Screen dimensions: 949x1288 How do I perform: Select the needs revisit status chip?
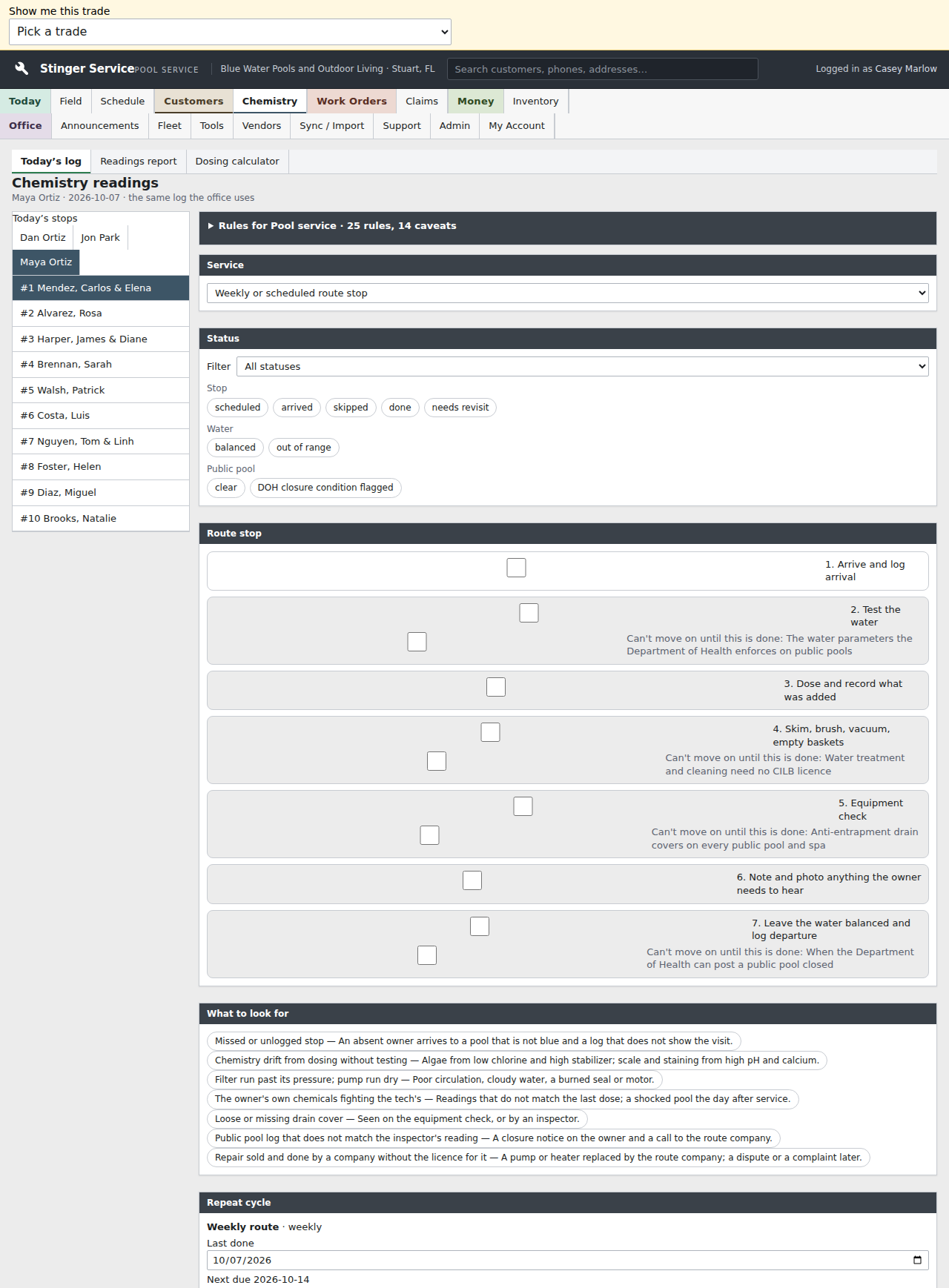(x=460, y=408)
